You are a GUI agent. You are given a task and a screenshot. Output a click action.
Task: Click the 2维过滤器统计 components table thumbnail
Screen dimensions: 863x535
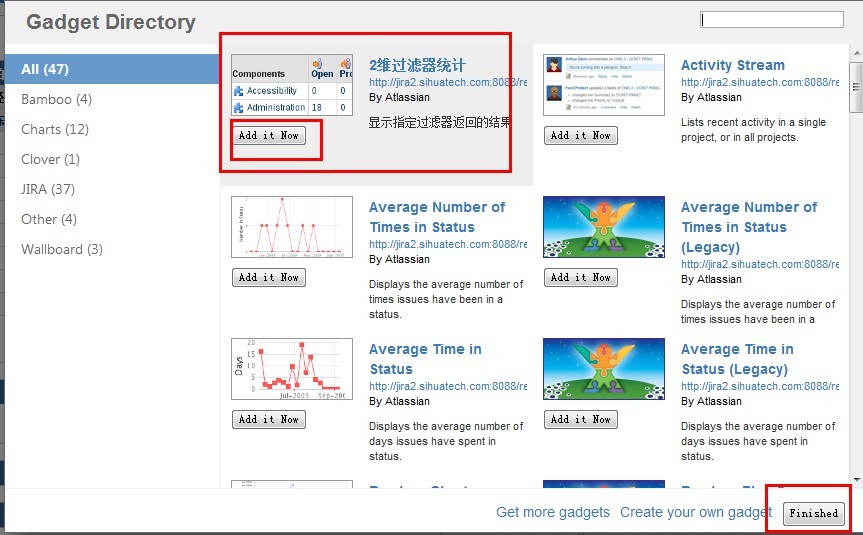[292, 85]
